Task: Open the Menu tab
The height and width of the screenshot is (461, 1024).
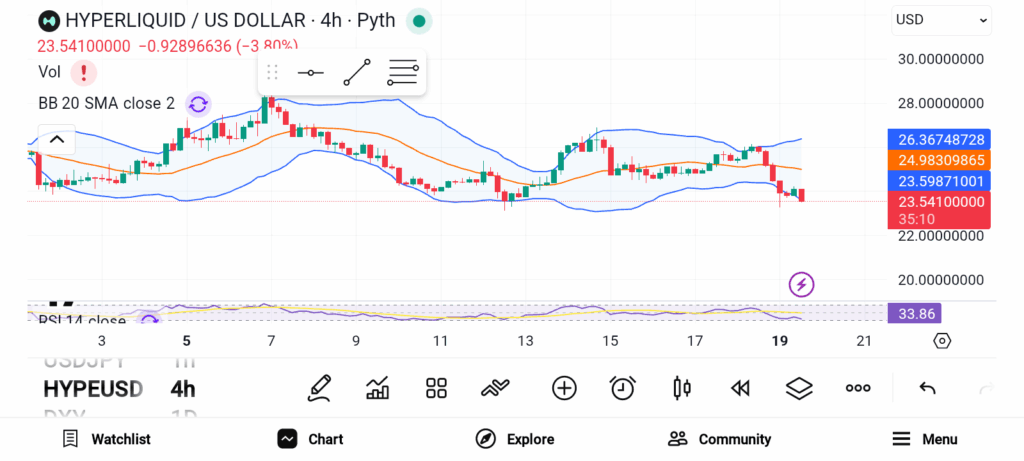Action: [925, 439]
